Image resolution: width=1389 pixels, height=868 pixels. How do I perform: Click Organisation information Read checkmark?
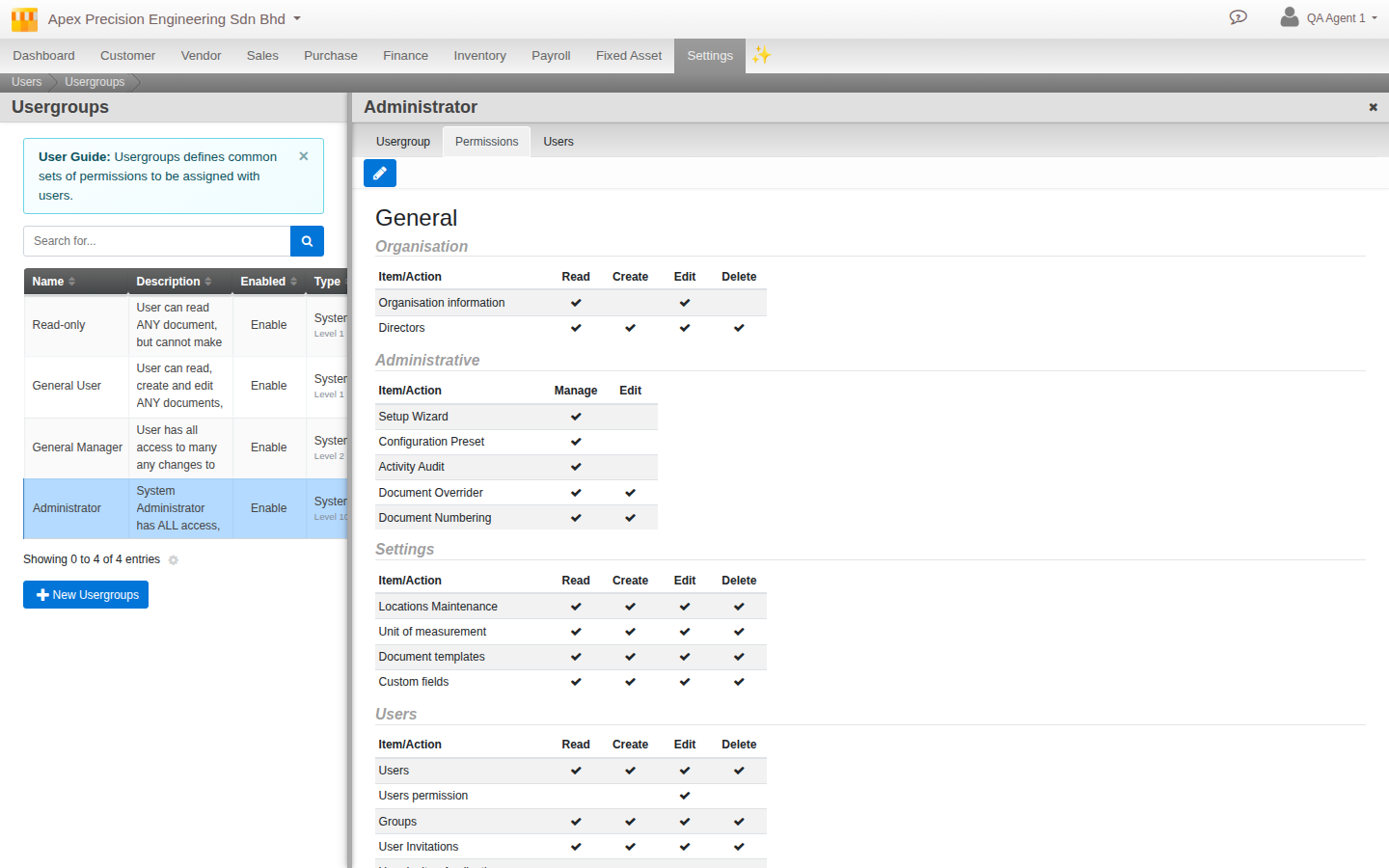[x=576, y=303]
